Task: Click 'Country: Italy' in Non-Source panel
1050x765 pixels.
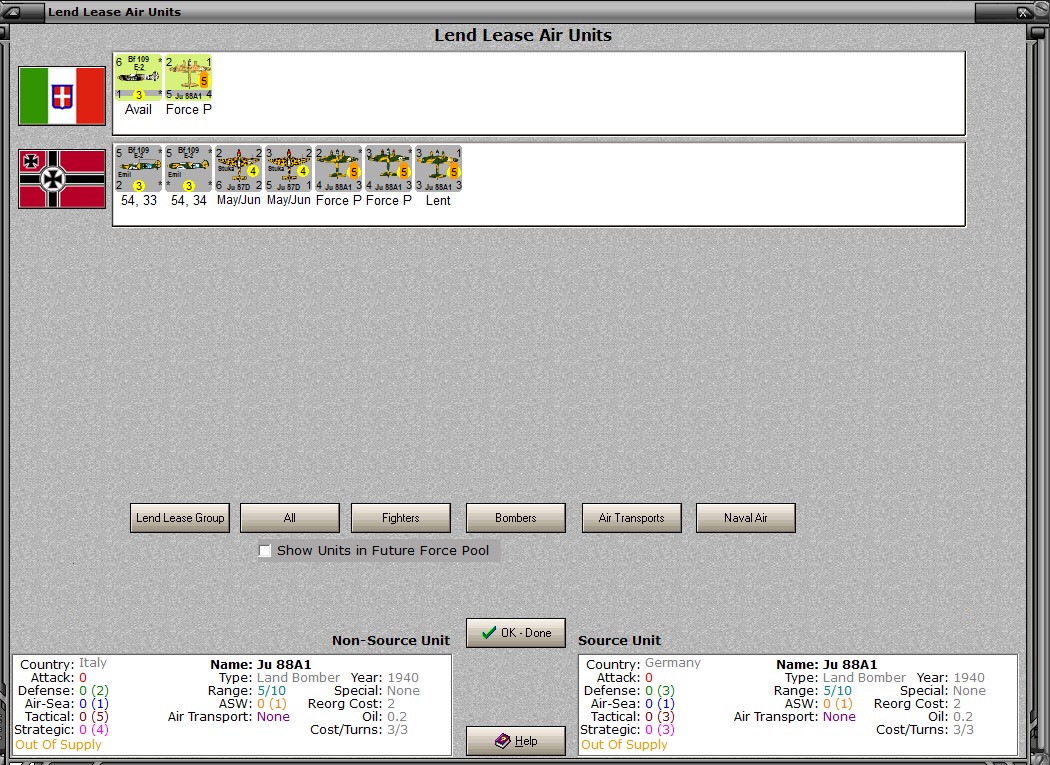Action: pos(64,664)
